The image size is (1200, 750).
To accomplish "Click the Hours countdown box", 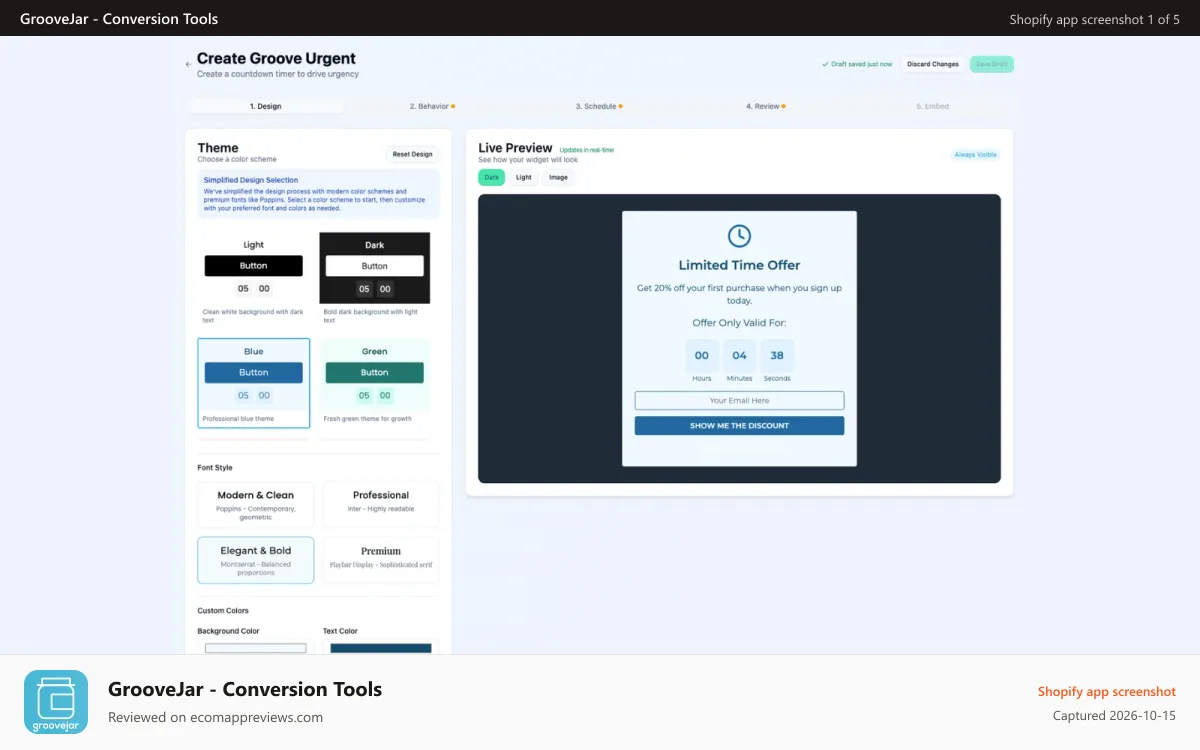I will point(702,356).
